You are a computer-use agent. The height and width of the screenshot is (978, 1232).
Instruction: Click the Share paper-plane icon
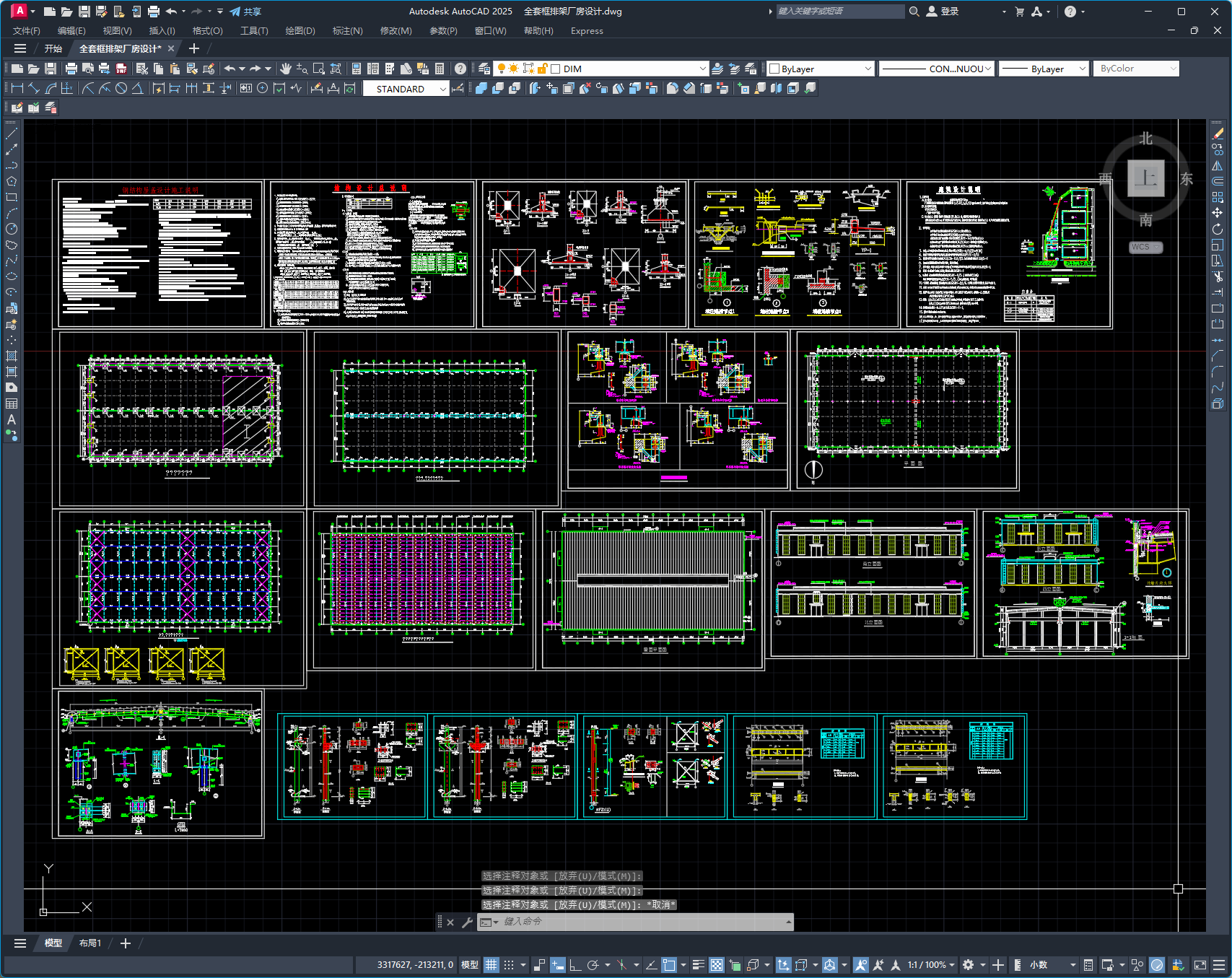pos(235,12)
